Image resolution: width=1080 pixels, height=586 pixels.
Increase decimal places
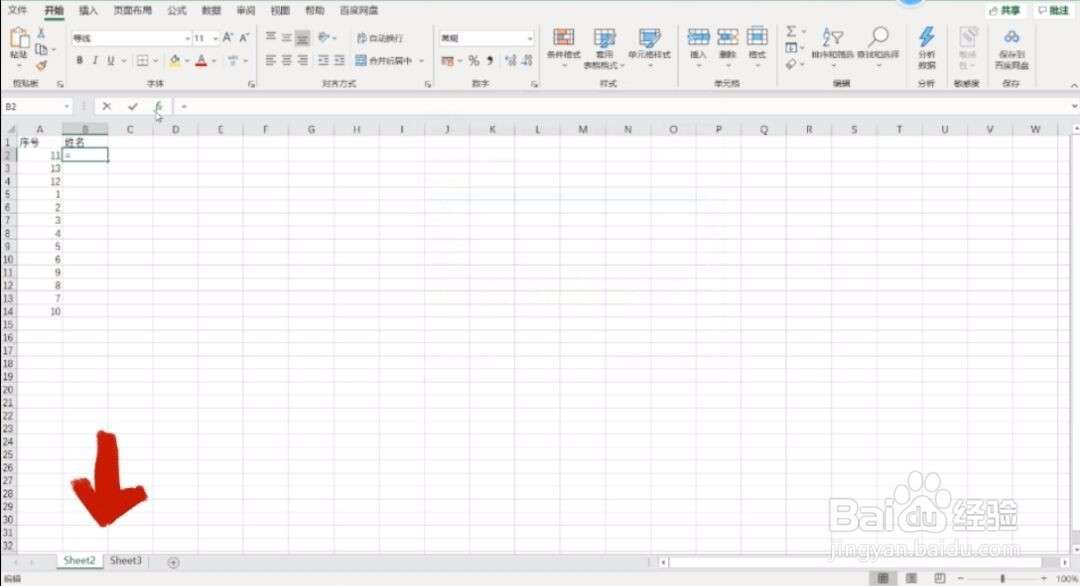pyautogui.click(x=510, y=61)
